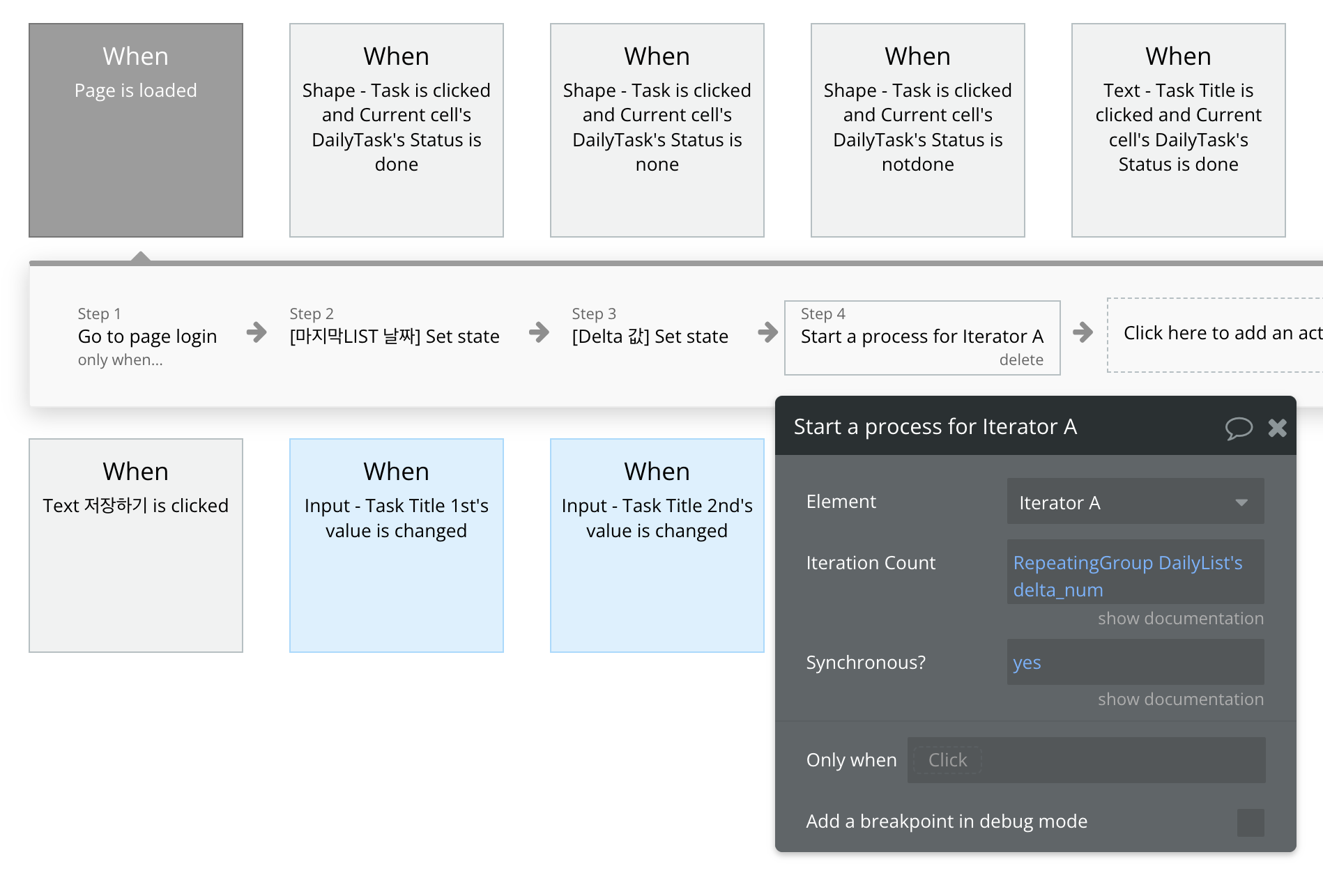Change the Synchronous value set to yes

(1135, 662)
